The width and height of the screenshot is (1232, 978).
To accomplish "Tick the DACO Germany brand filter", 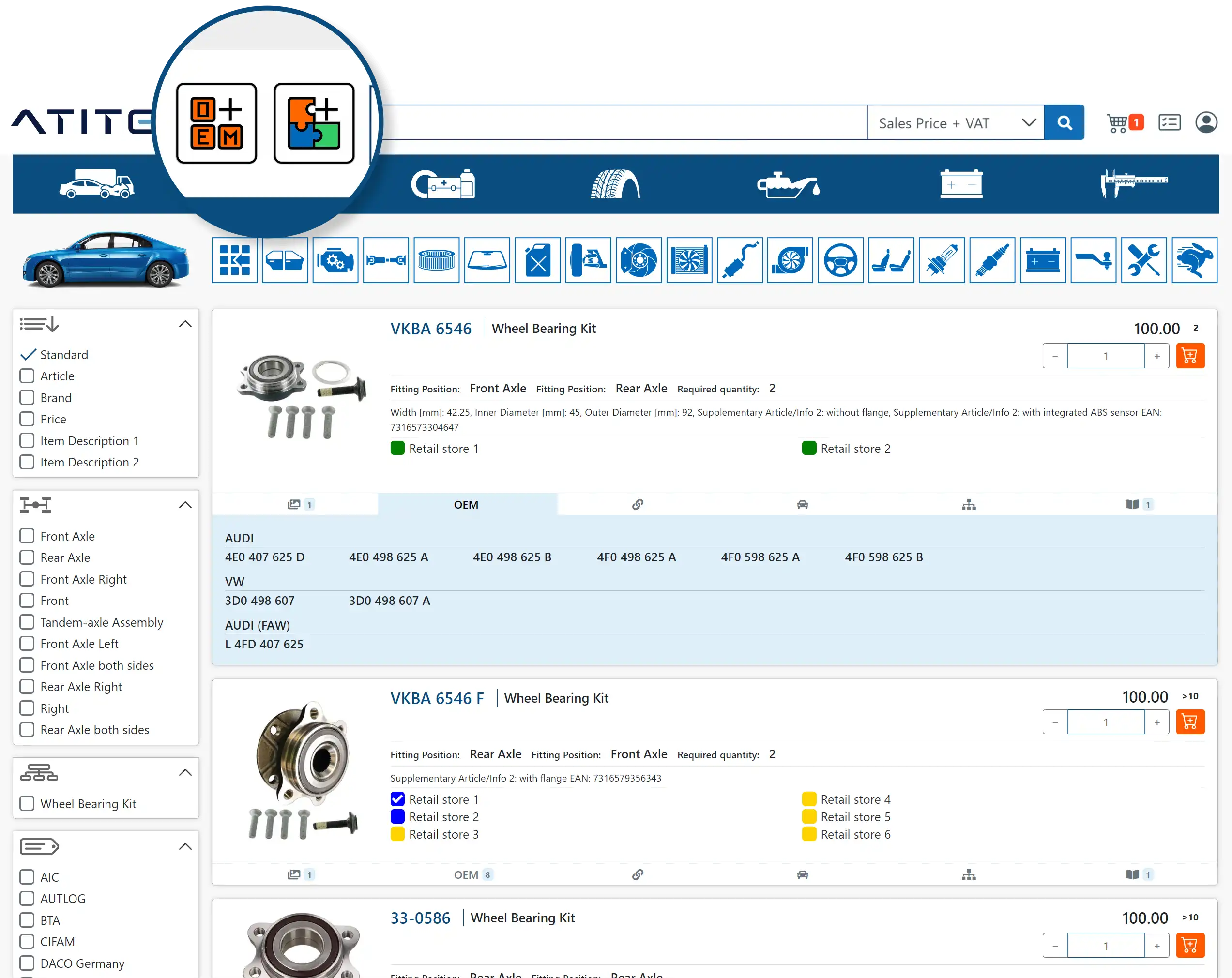I will click(x=27, y=963).
